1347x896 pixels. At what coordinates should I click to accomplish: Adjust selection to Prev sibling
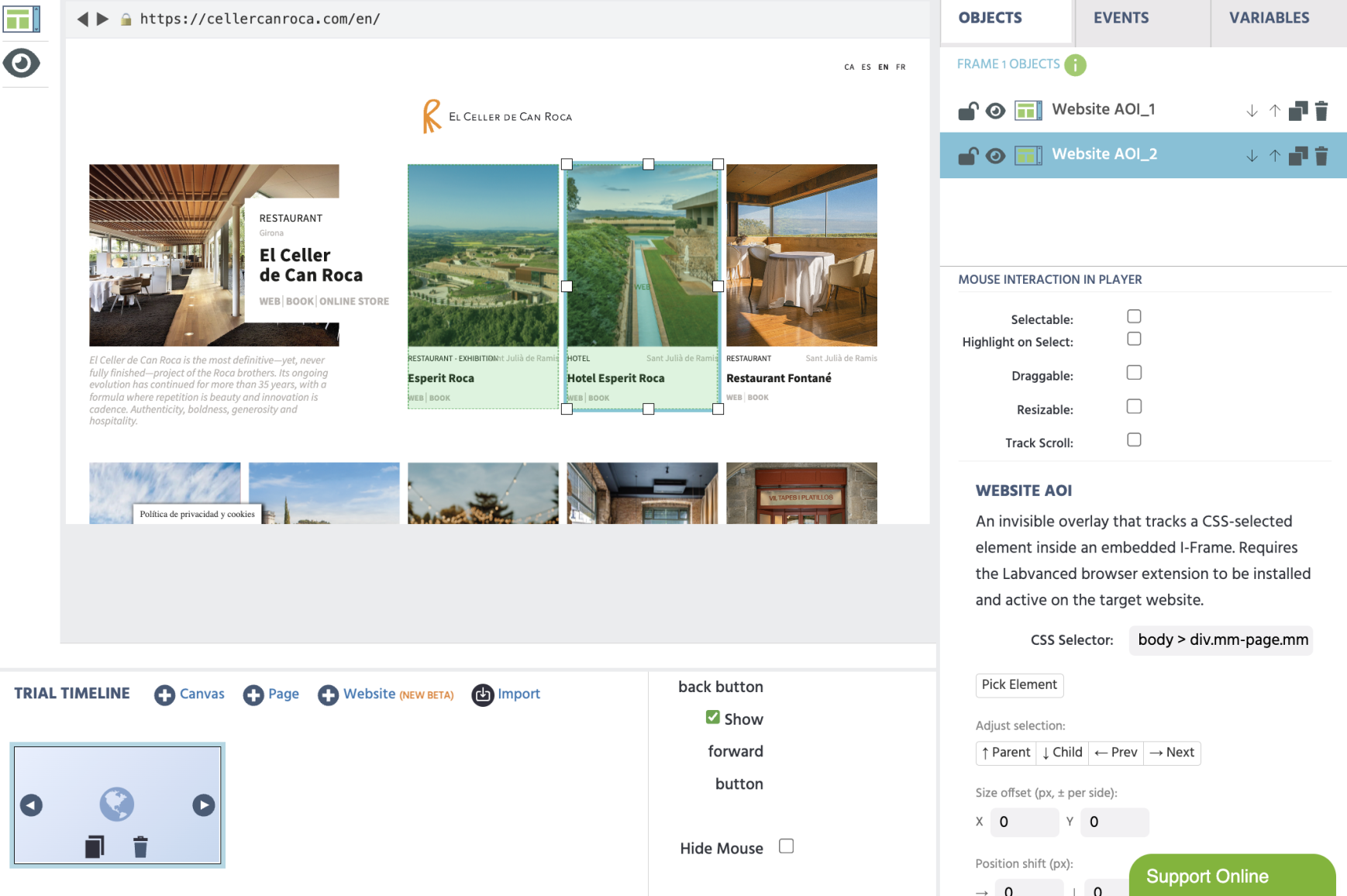click(1116, 753)
